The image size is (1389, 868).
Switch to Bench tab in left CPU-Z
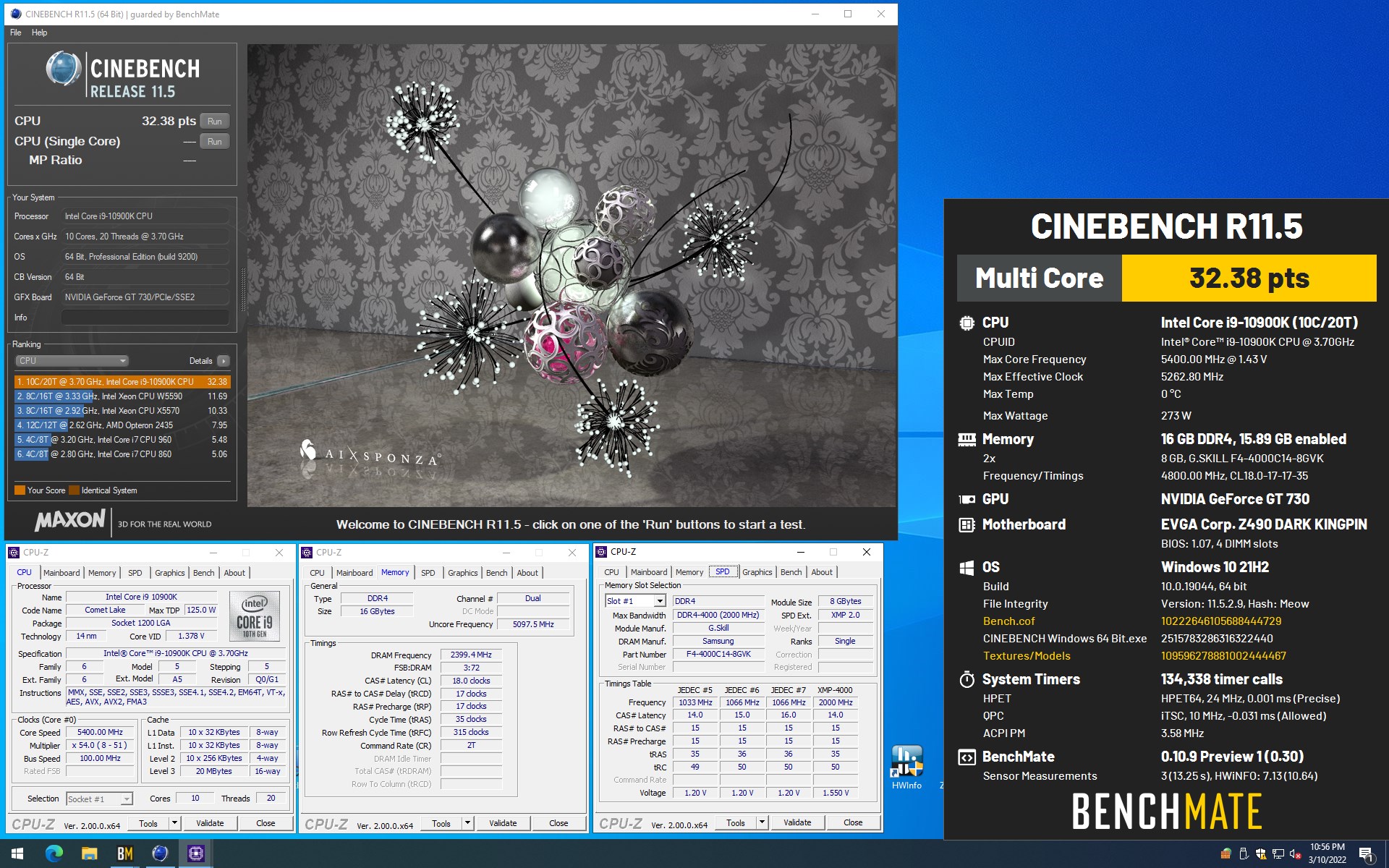click(203, 573)
